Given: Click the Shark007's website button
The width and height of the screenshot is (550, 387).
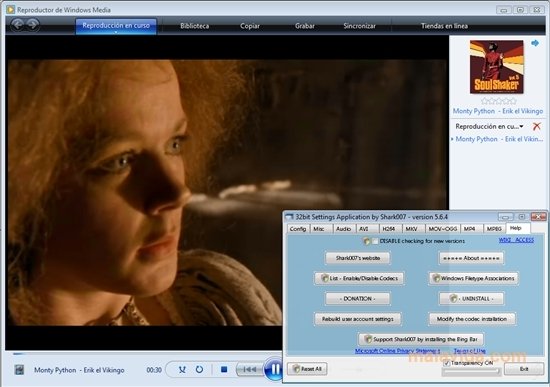Looking at the screenshot, I should coord(357,258).
